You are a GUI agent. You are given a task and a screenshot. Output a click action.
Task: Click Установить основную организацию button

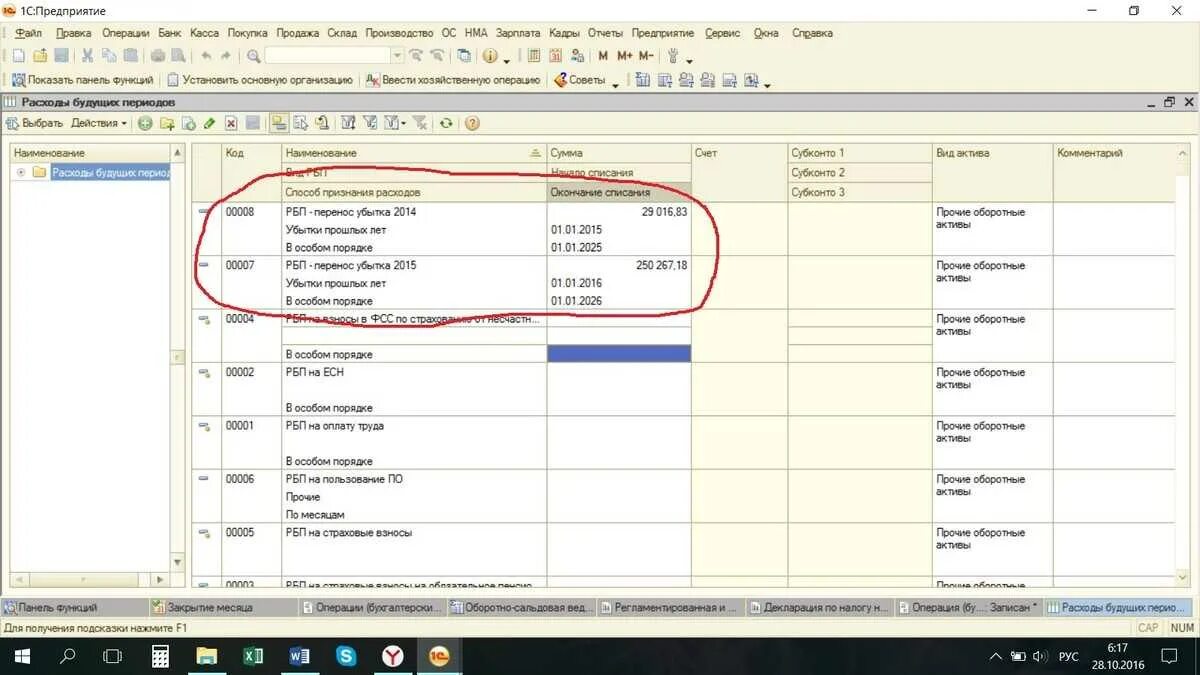click(259, 80)
